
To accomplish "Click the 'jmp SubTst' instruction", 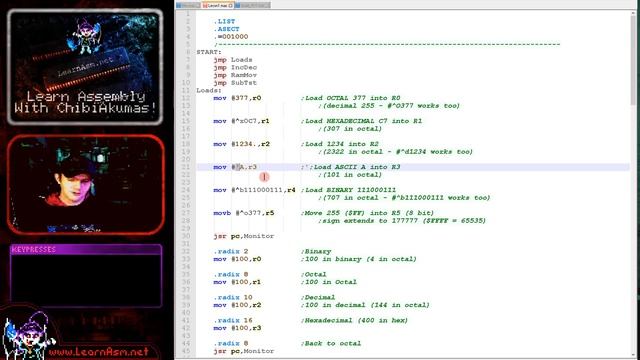I will pos(235,83).
